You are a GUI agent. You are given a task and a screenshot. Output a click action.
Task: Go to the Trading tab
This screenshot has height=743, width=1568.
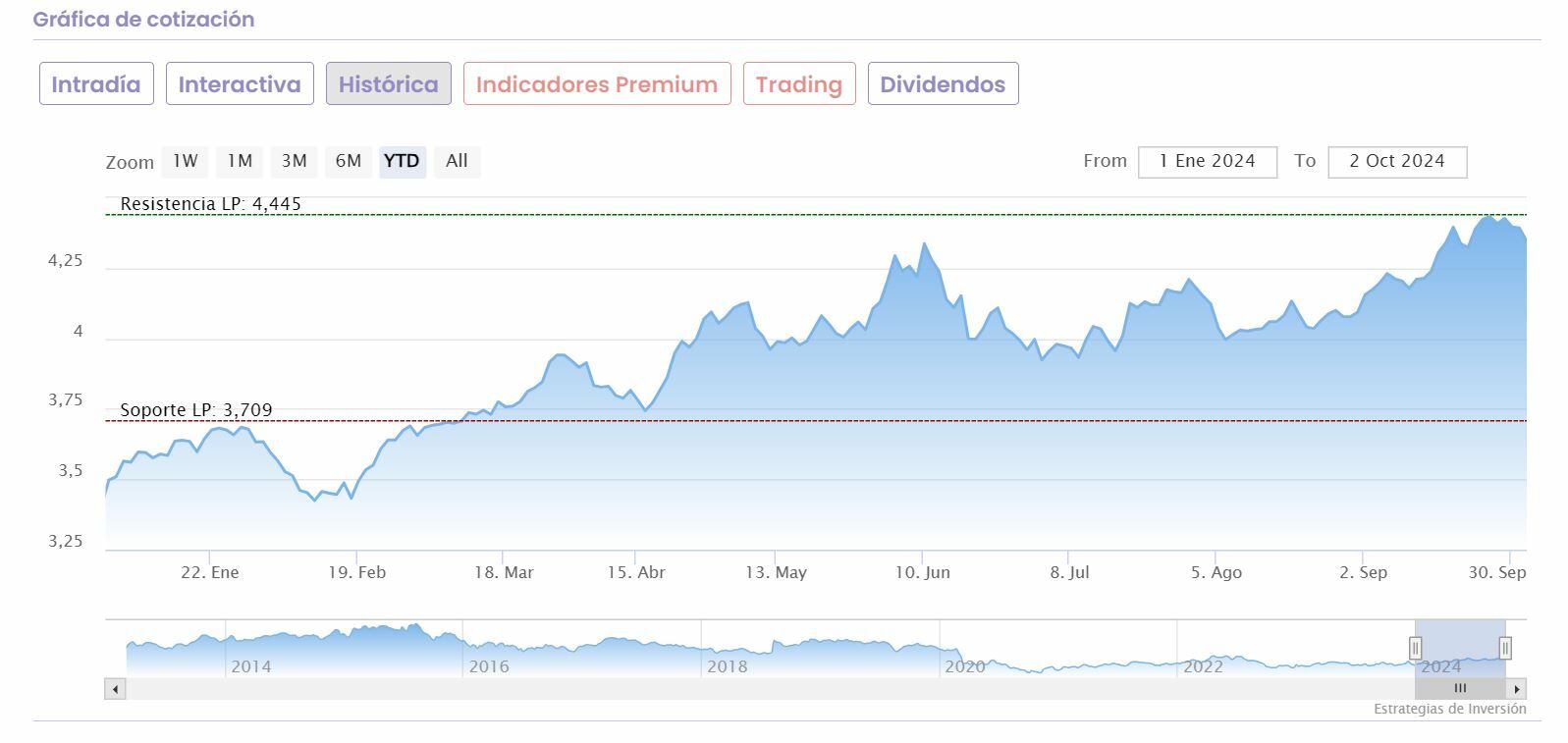[799, 84]
